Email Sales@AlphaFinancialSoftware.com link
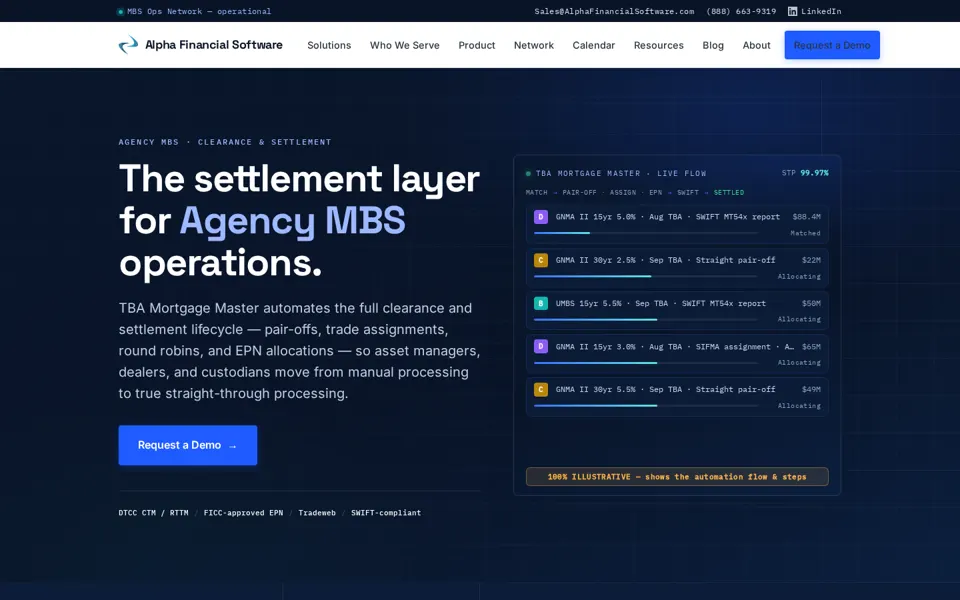 pyautogui.click(x=614, y=11)
